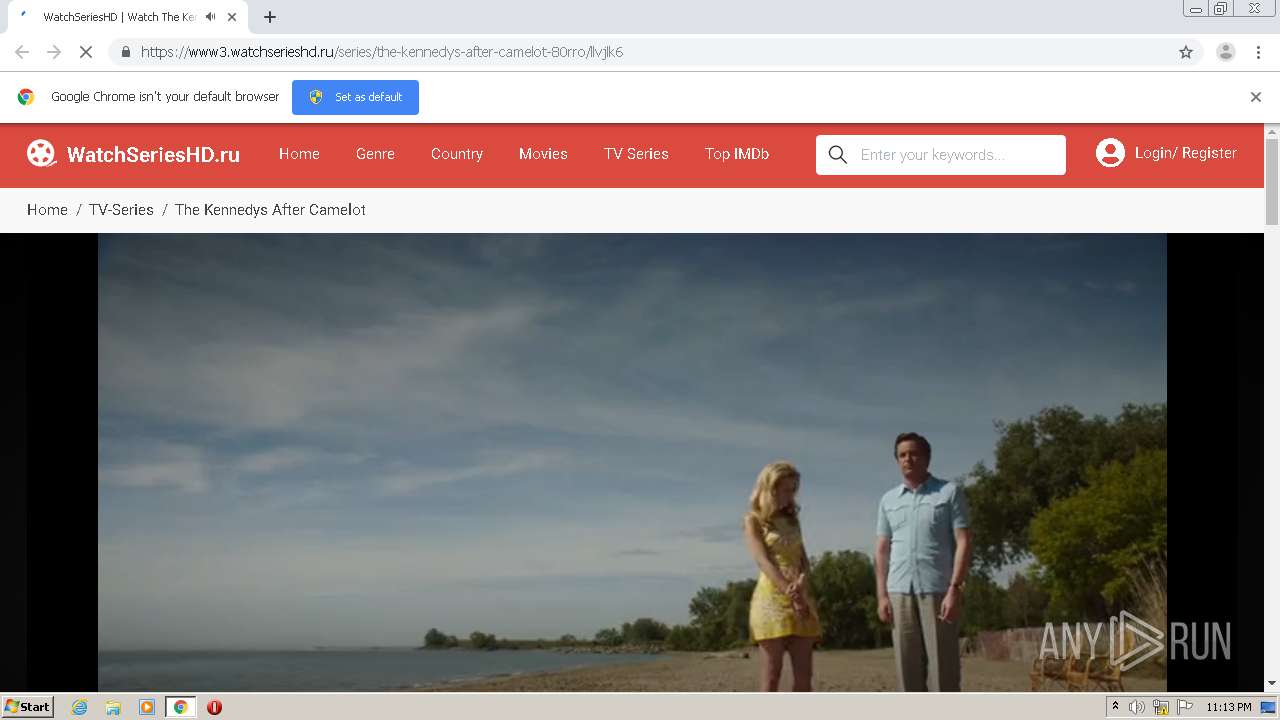1280x720 pixels.
Task: Go forward to next page
Action: tap(54, 52)
